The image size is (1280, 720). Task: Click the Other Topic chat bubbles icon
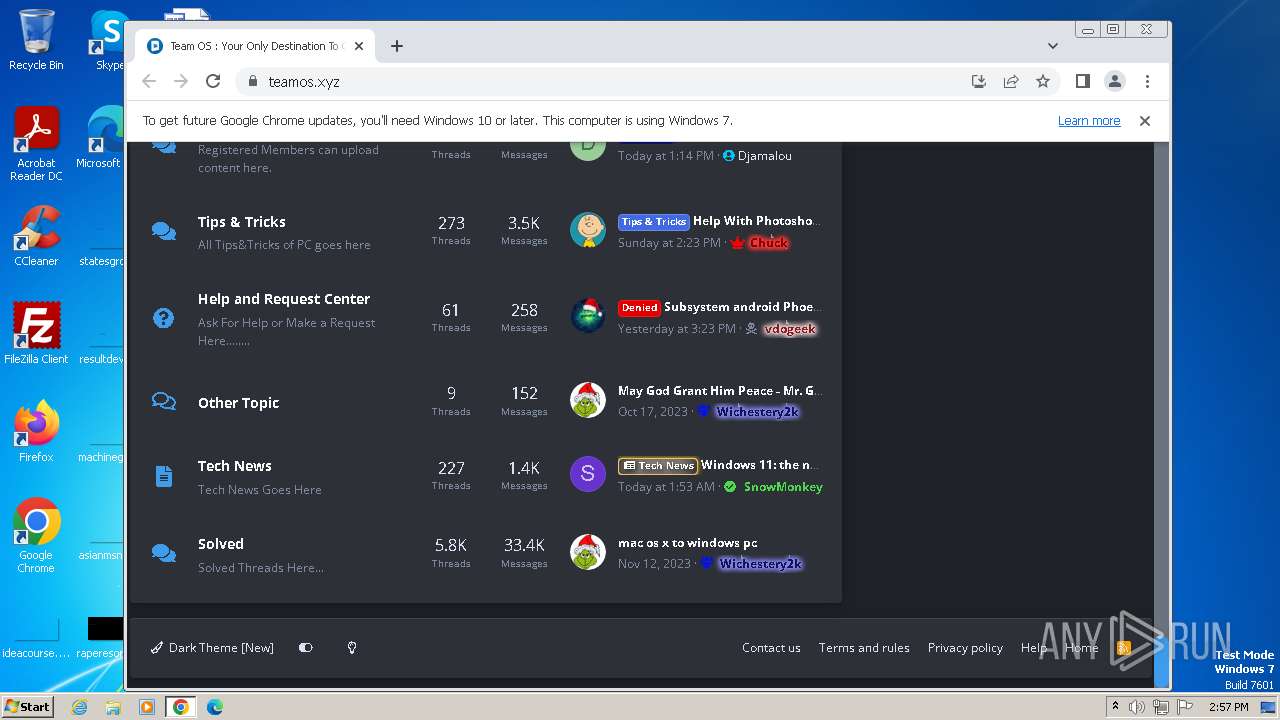click(163, 401)
